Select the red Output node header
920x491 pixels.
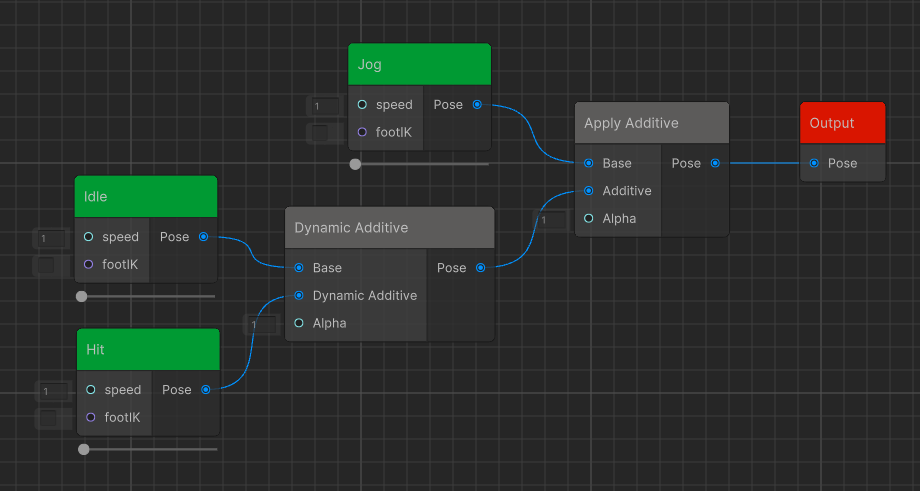click(843, 123)
